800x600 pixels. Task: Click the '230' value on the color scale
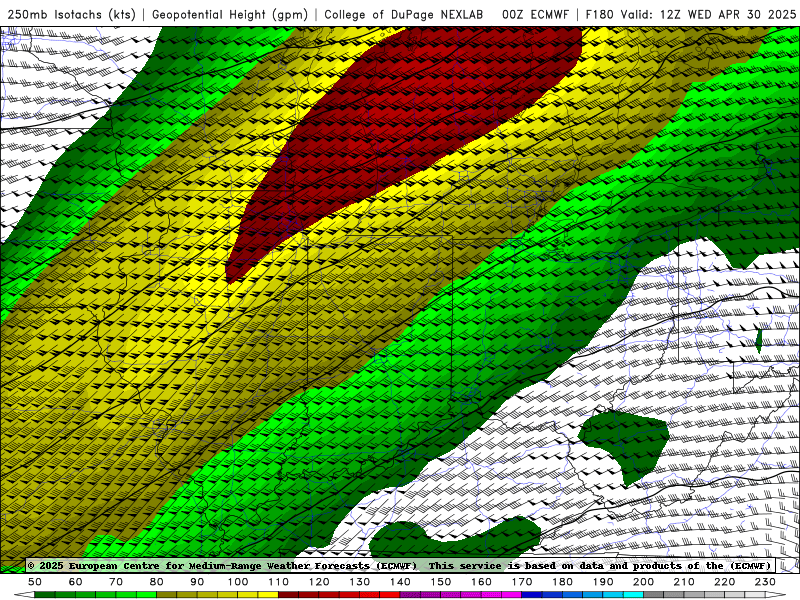click(765, 582)
